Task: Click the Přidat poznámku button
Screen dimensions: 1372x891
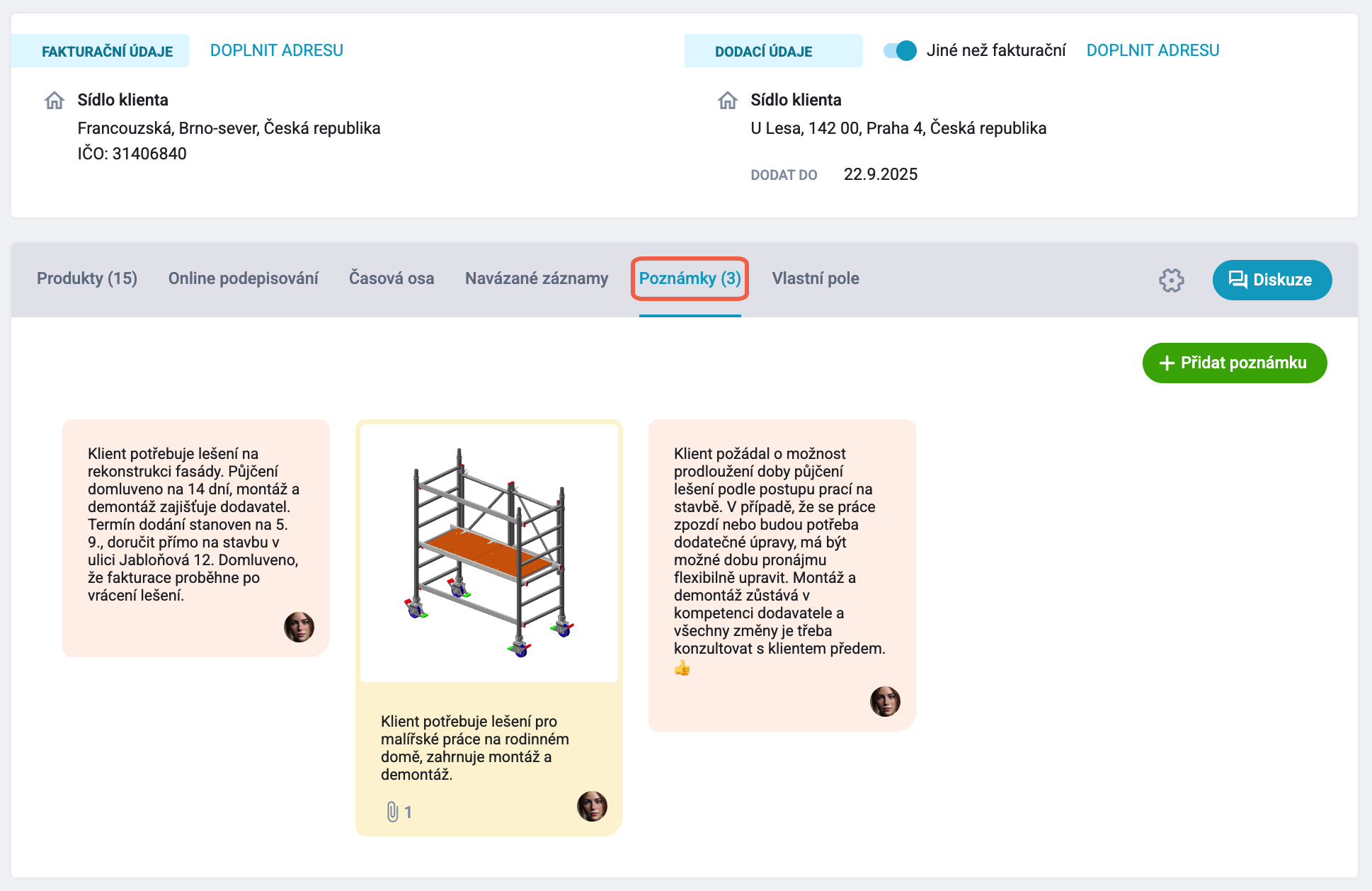Action: tap(1235, 363)
